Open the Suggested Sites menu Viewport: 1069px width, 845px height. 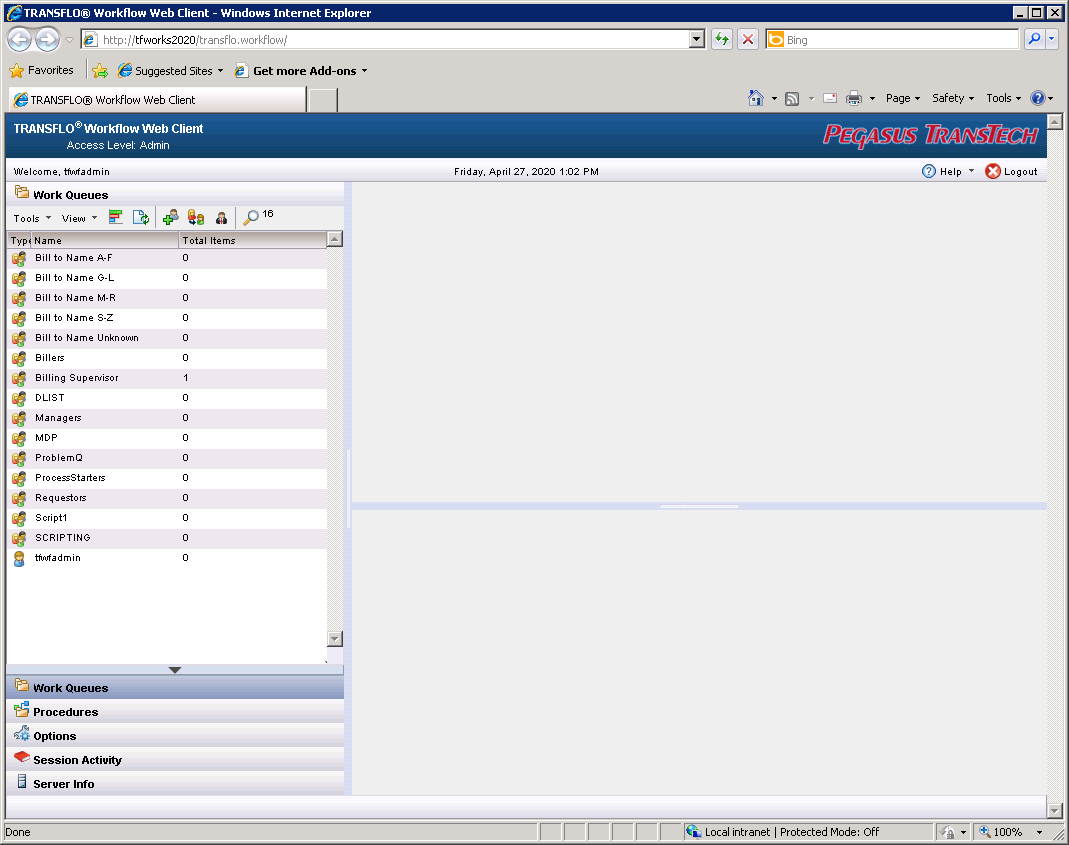coord(170,70)
